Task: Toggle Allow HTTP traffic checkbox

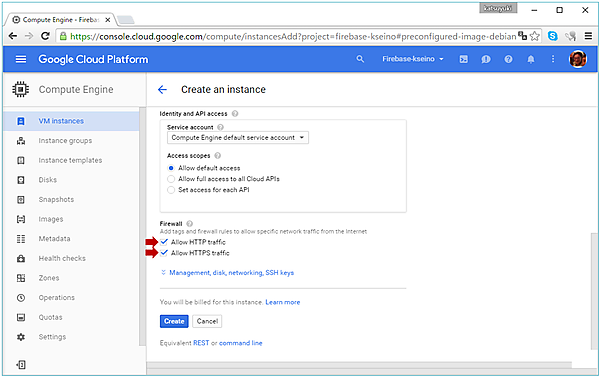Action: [x=164, y=242]
